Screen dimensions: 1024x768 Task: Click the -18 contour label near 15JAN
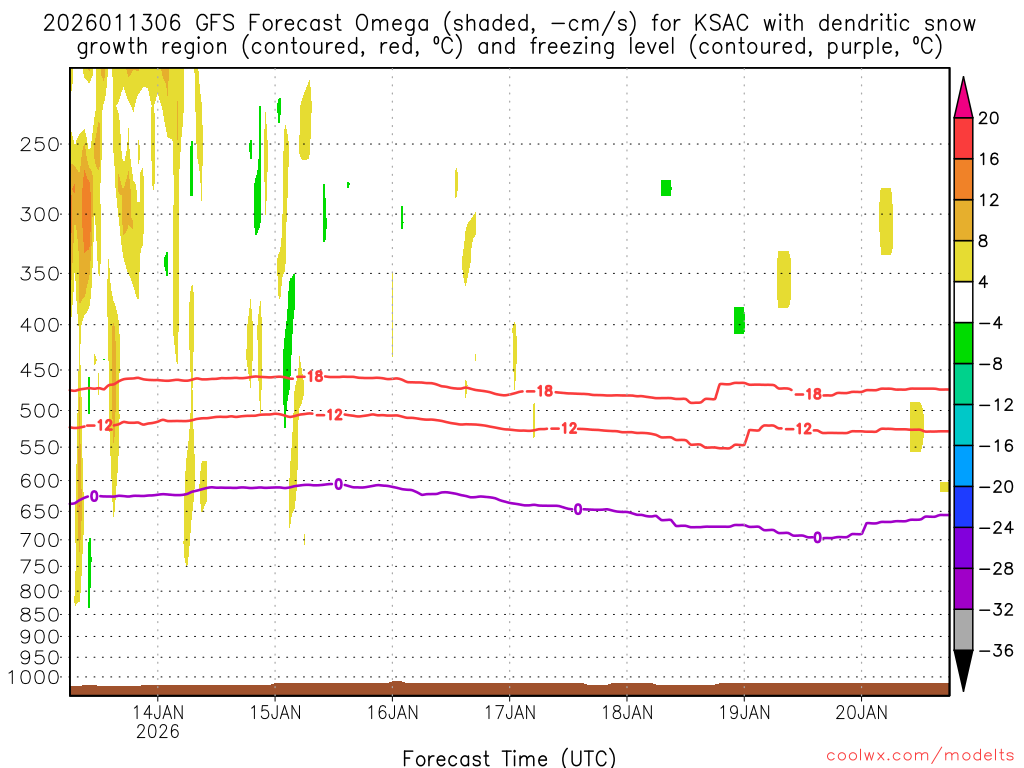point(310,376)
